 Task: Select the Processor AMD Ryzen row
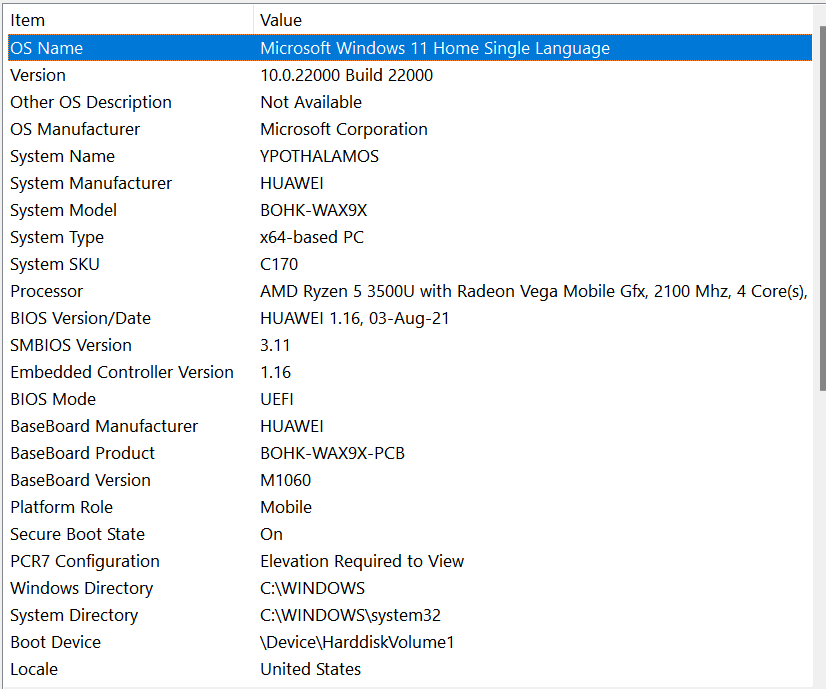[410, 291]
